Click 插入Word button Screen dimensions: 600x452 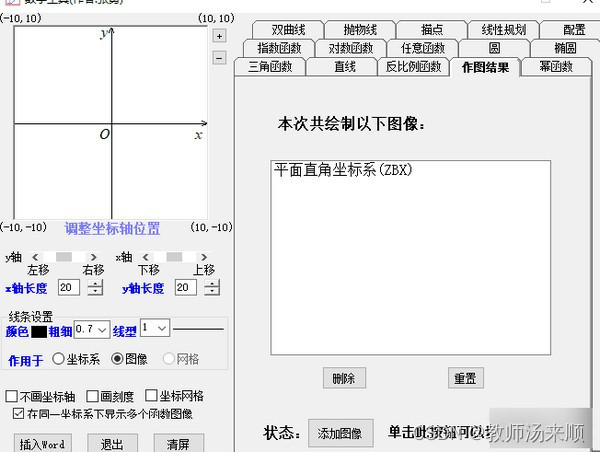pyautogui.click(x=42, y=444)
